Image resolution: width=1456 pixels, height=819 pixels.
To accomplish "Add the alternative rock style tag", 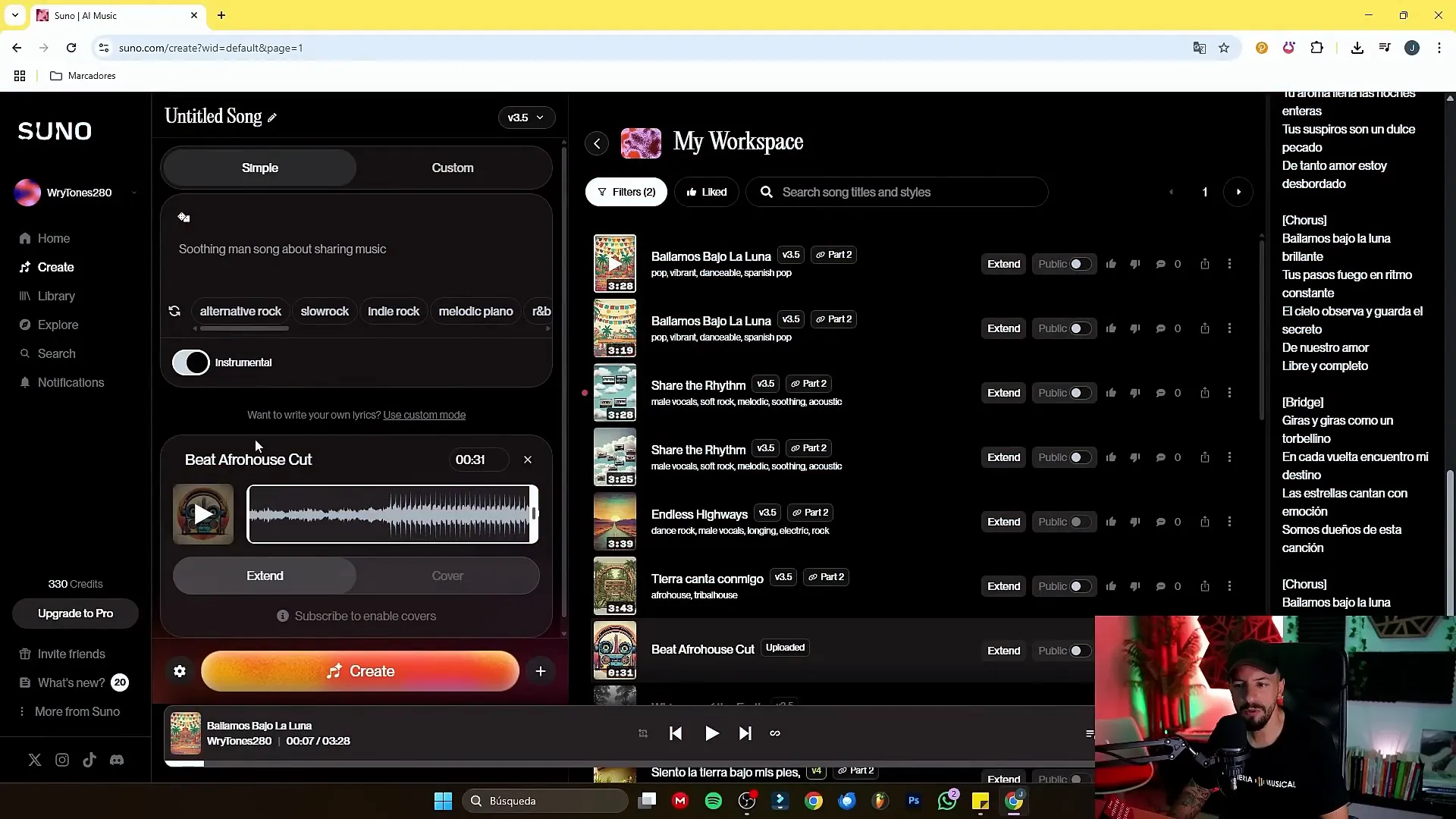I will click(240, 311).
